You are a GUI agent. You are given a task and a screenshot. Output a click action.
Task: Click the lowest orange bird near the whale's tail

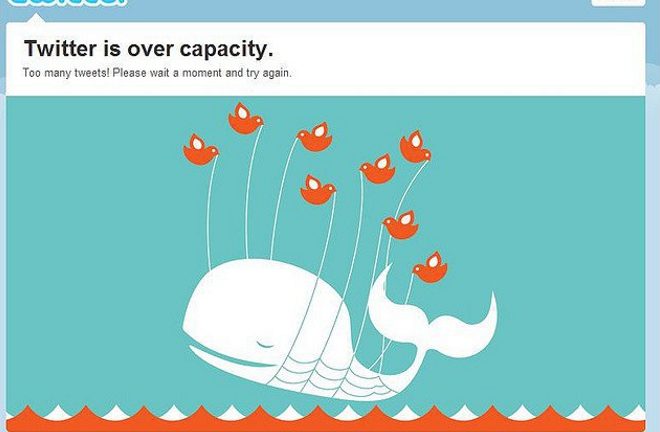[430, 267]
